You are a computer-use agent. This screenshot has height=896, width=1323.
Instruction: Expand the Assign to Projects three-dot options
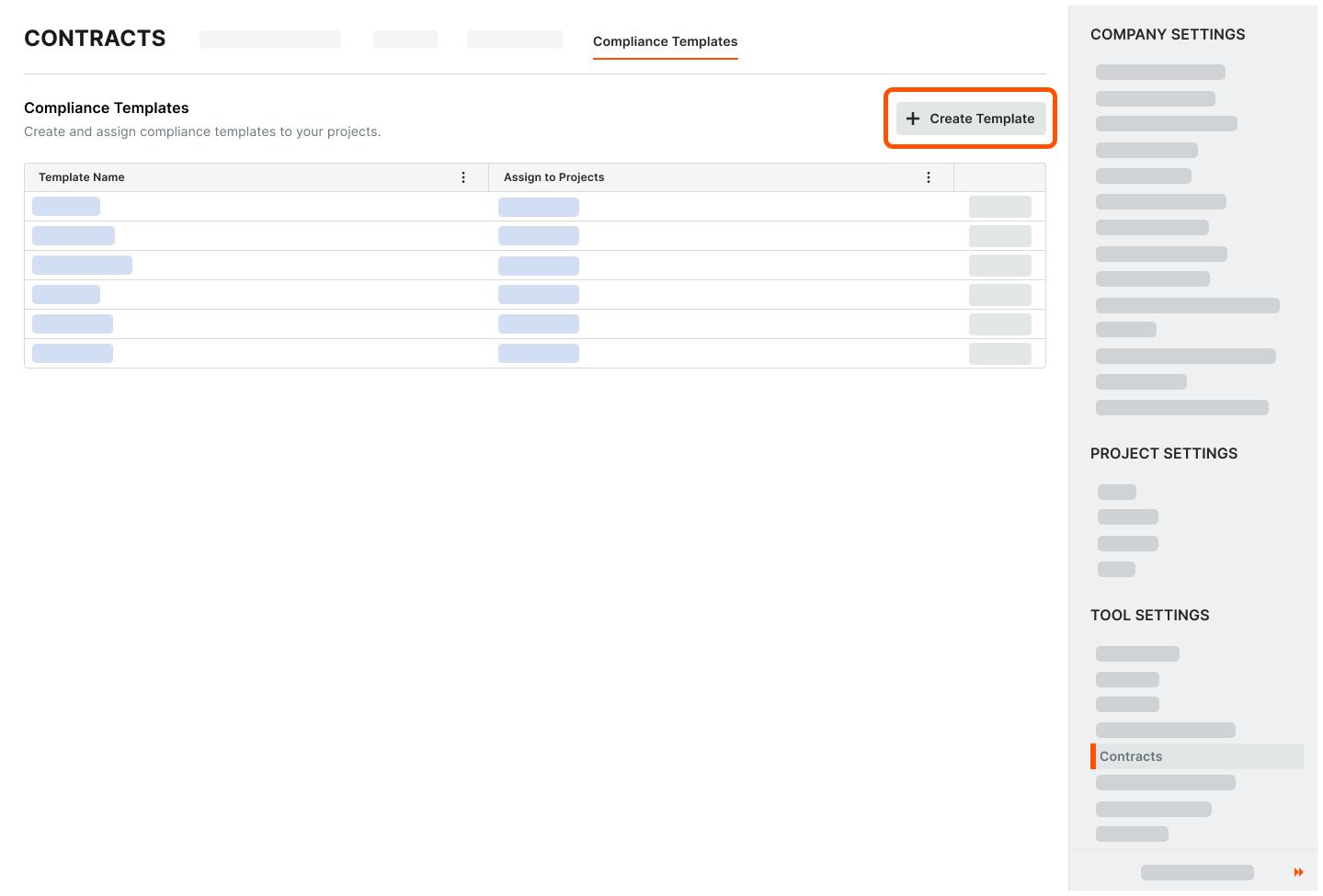tap(929, 176)
